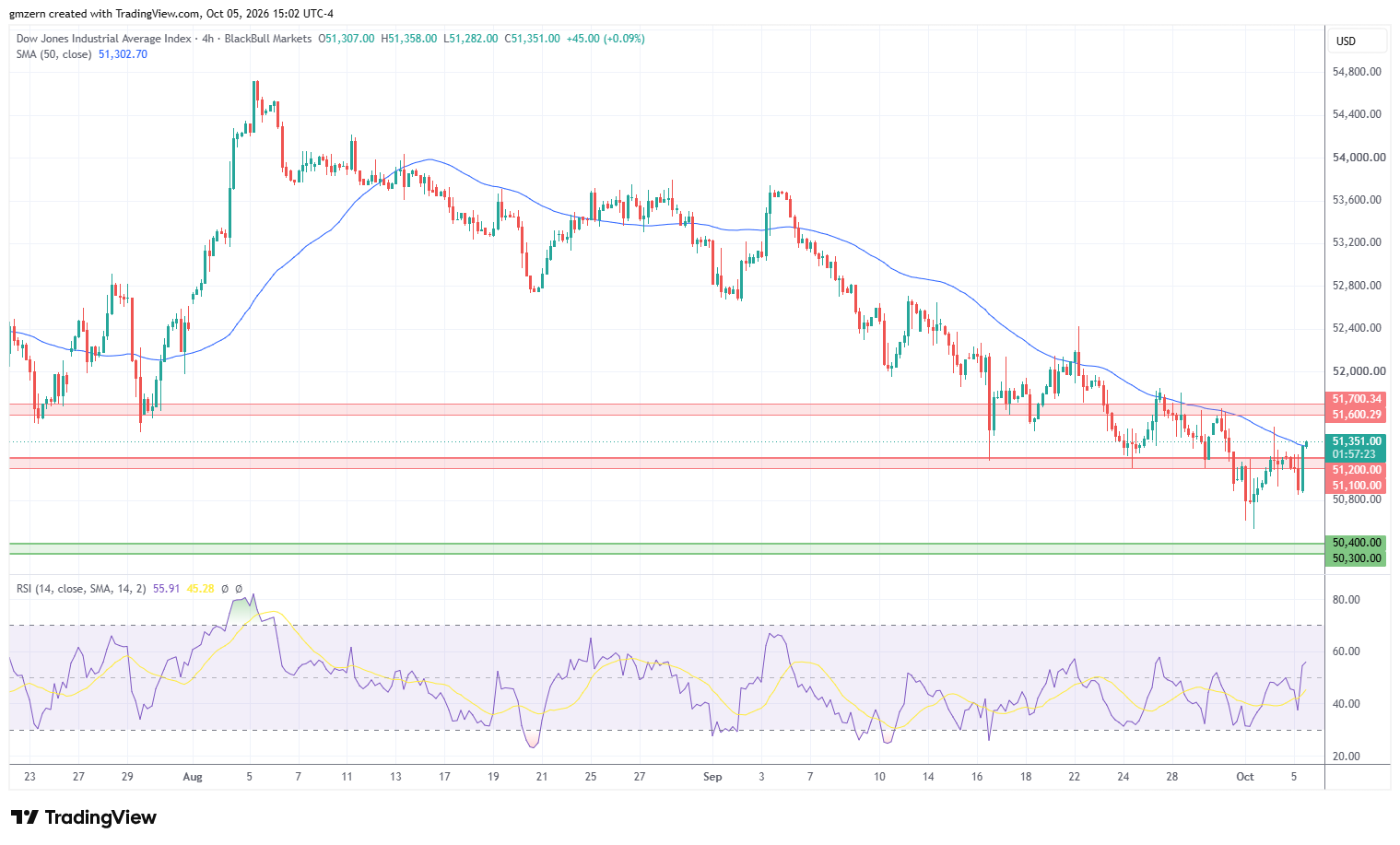This screenshot has width=1400, height=845.
Task: Click the 52,400.00 price axis label
Action: point(1357,328)
